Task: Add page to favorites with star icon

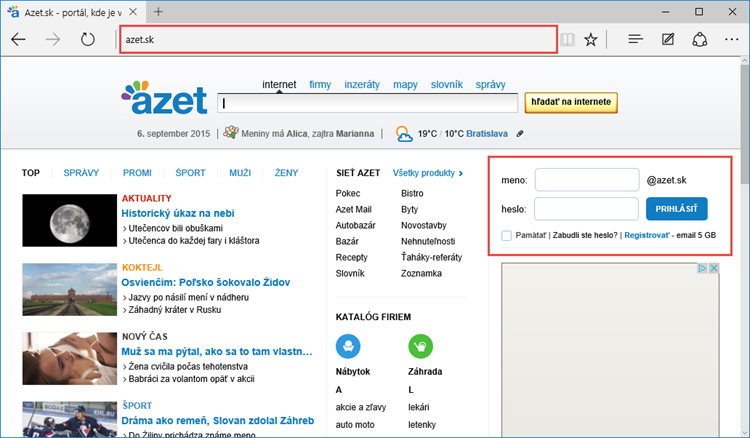Action: 591,40
